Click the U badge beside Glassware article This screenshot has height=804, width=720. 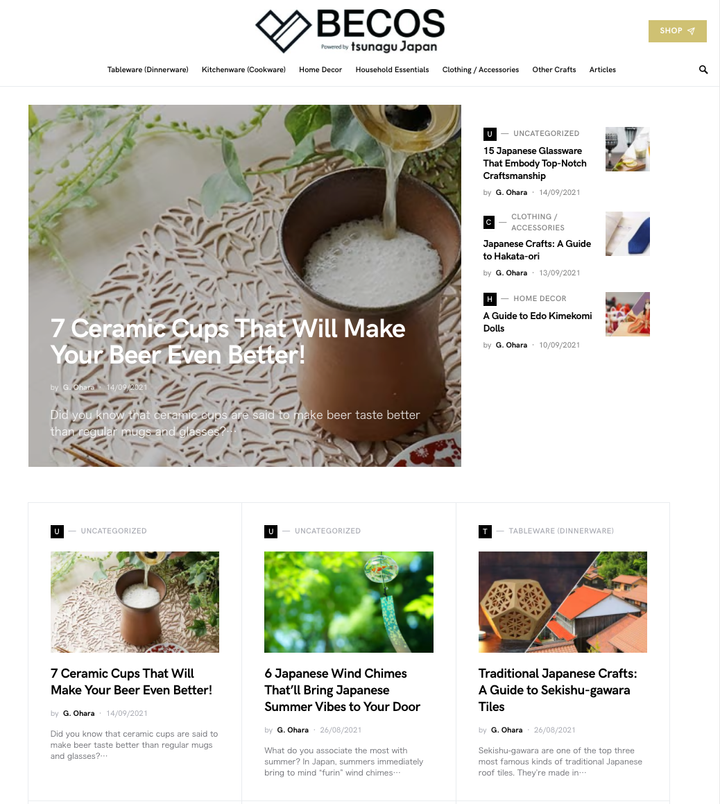coord(489,134)
